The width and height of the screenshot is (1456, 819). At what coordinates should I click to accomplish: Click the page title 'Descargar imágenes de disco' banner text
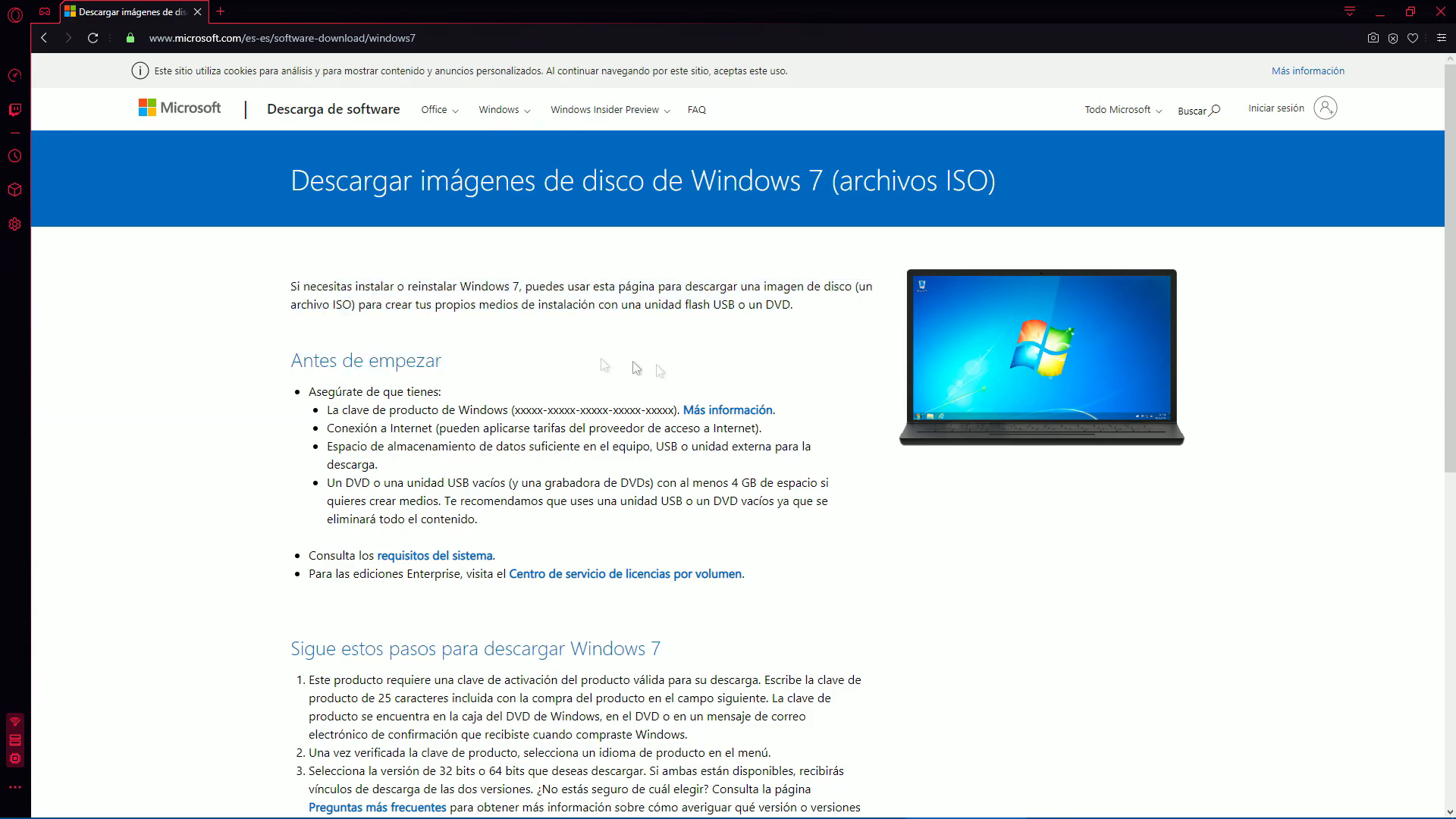[643, 180]
